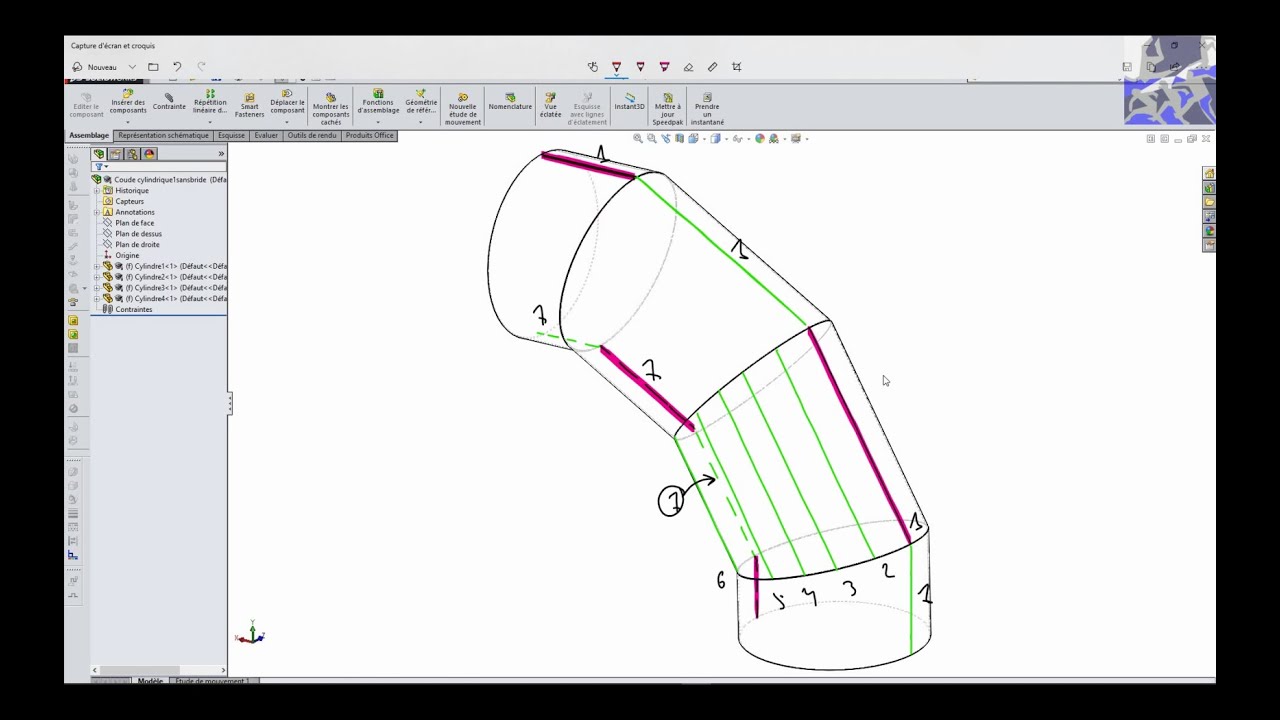Click the undo arrow in the capture tool

177,67
